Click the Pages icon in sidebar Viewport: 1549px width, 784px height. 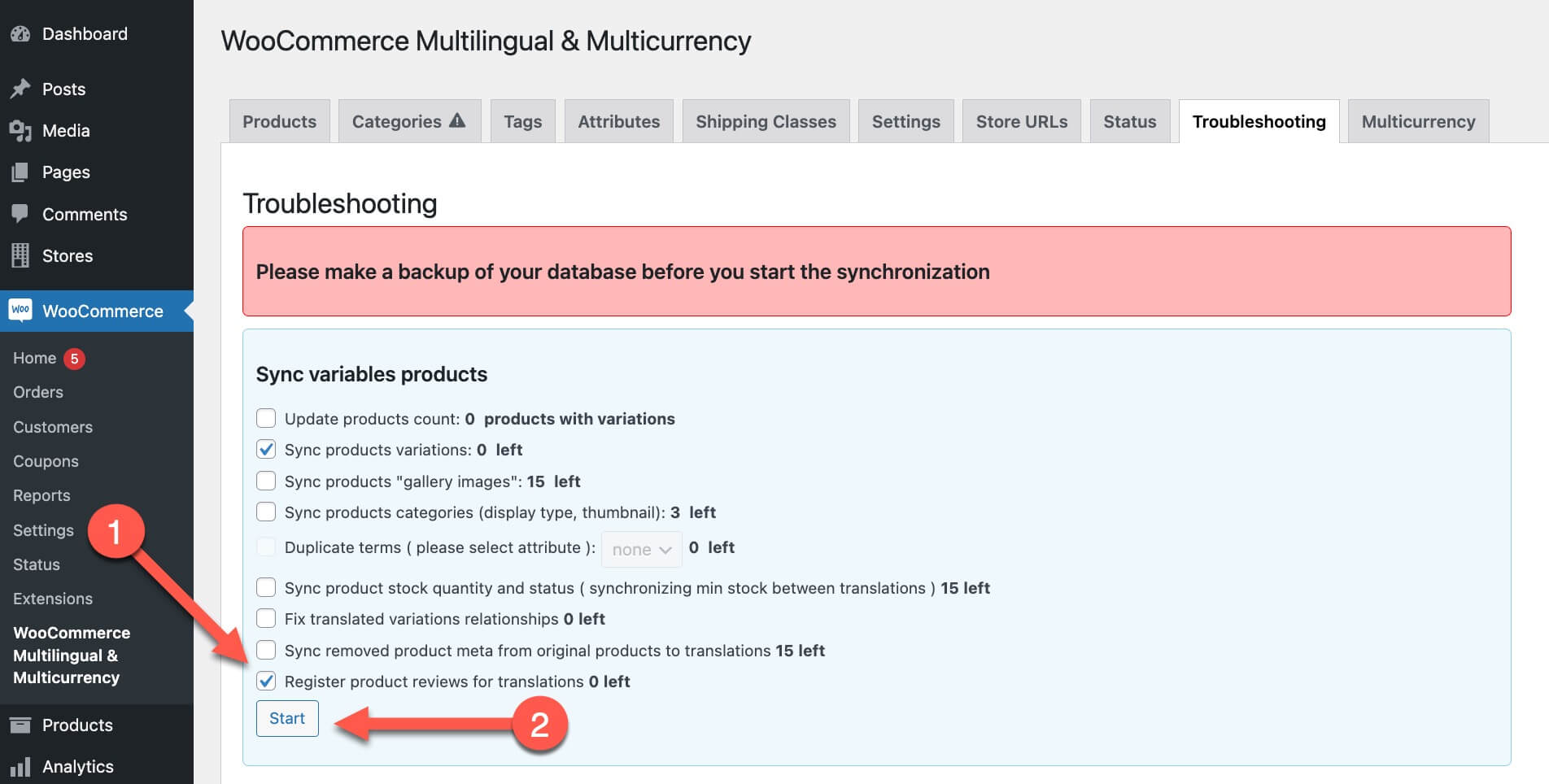pyautogui.click(x=20, y=172)
